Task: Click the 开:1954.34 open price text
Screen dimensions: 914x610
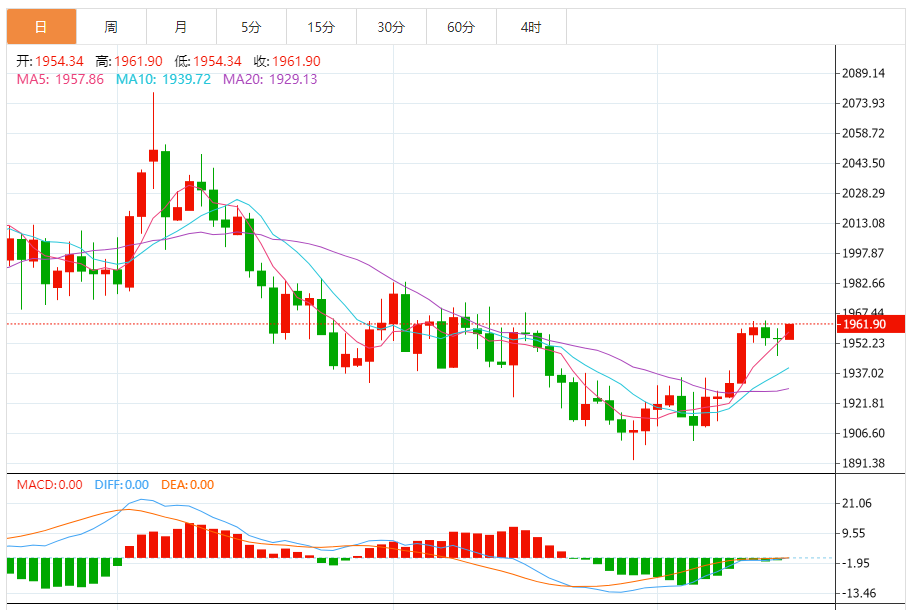Action: 50,61
